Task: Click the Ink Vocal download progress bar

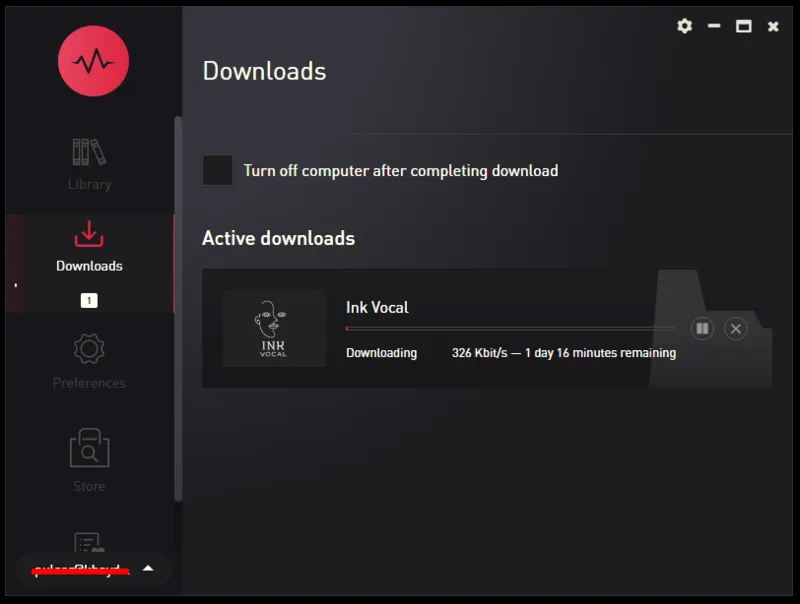Action: [x=510, y=329]
